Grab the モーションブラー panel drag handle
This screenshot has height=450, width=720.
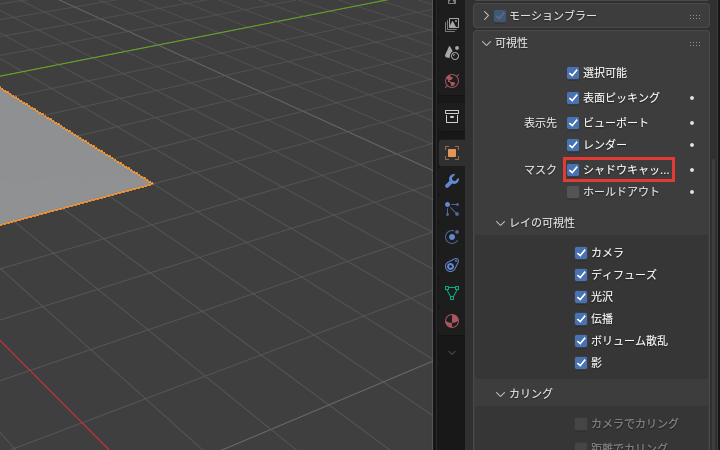(x=695, y=17)
